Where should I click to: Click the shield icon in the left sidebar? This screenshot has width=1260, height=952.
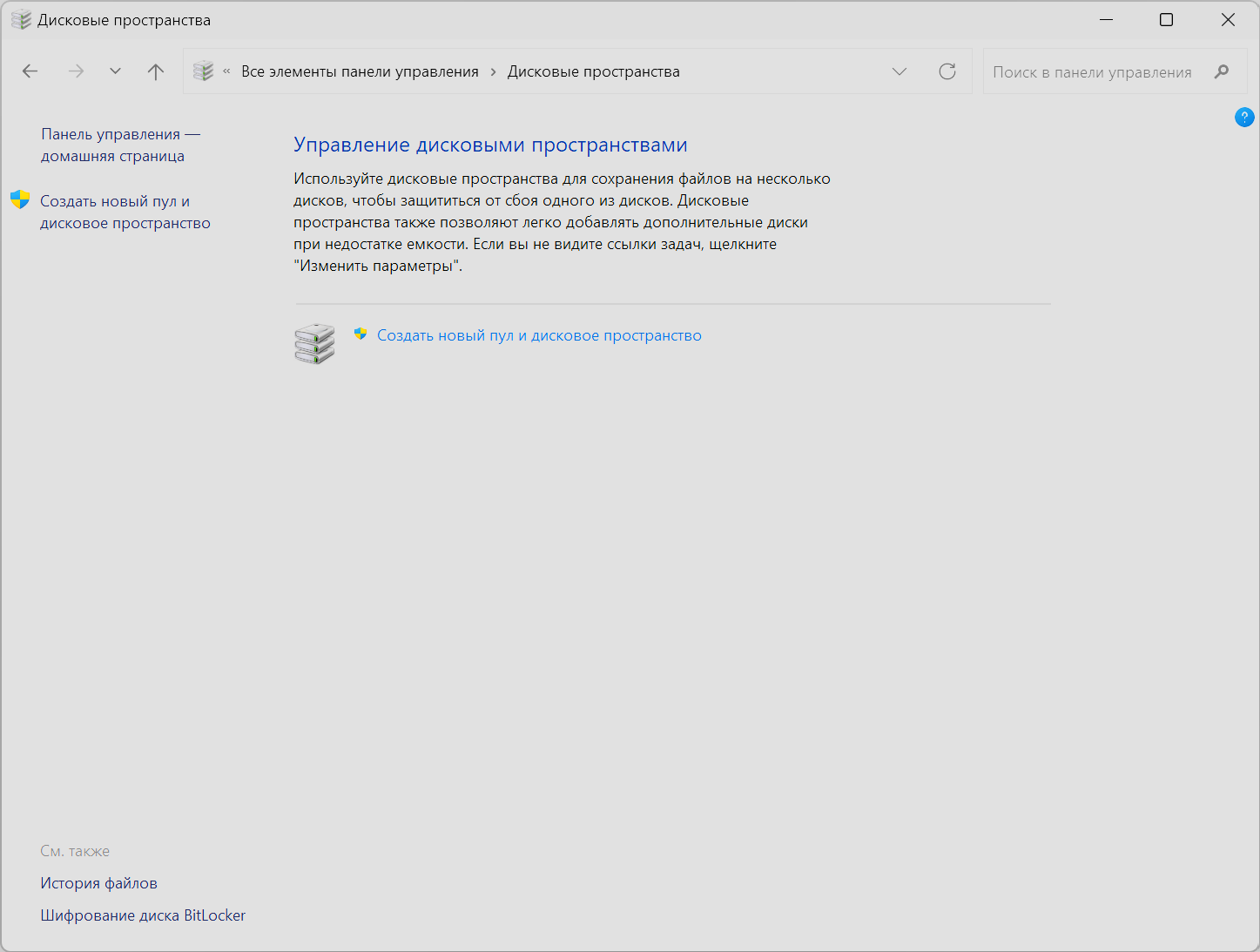(x=20, y=200)
